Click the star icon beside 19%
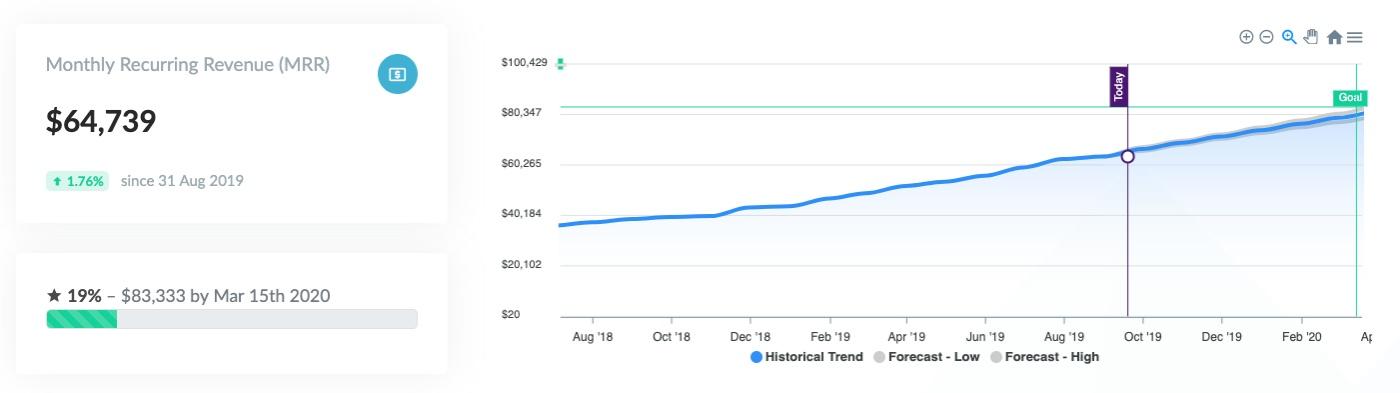1400x393 pixels. coord(54,296)
